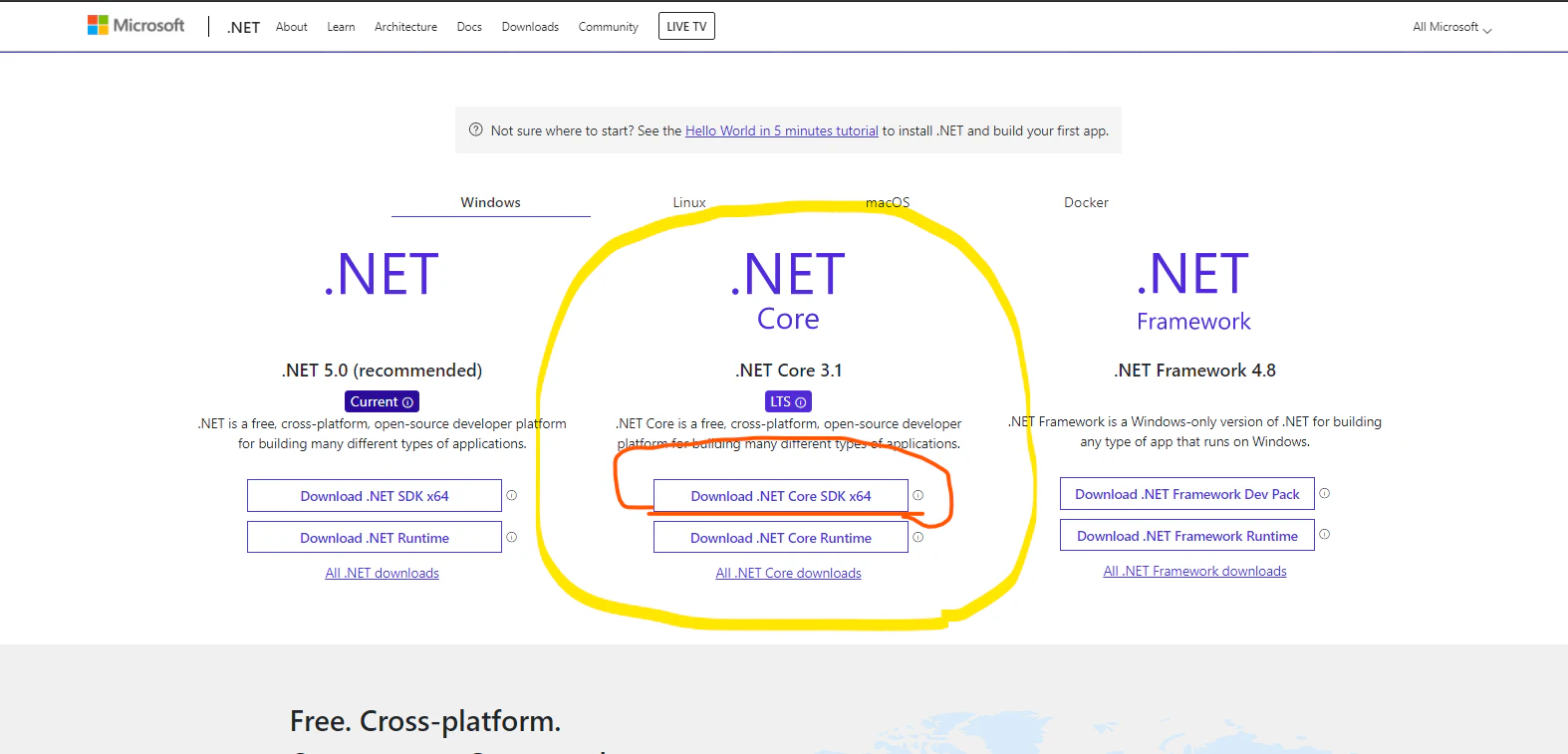Expand the All Microsoft dropdown
The width and height of the screenshot is (1568, 754).
pos(1451,27)
